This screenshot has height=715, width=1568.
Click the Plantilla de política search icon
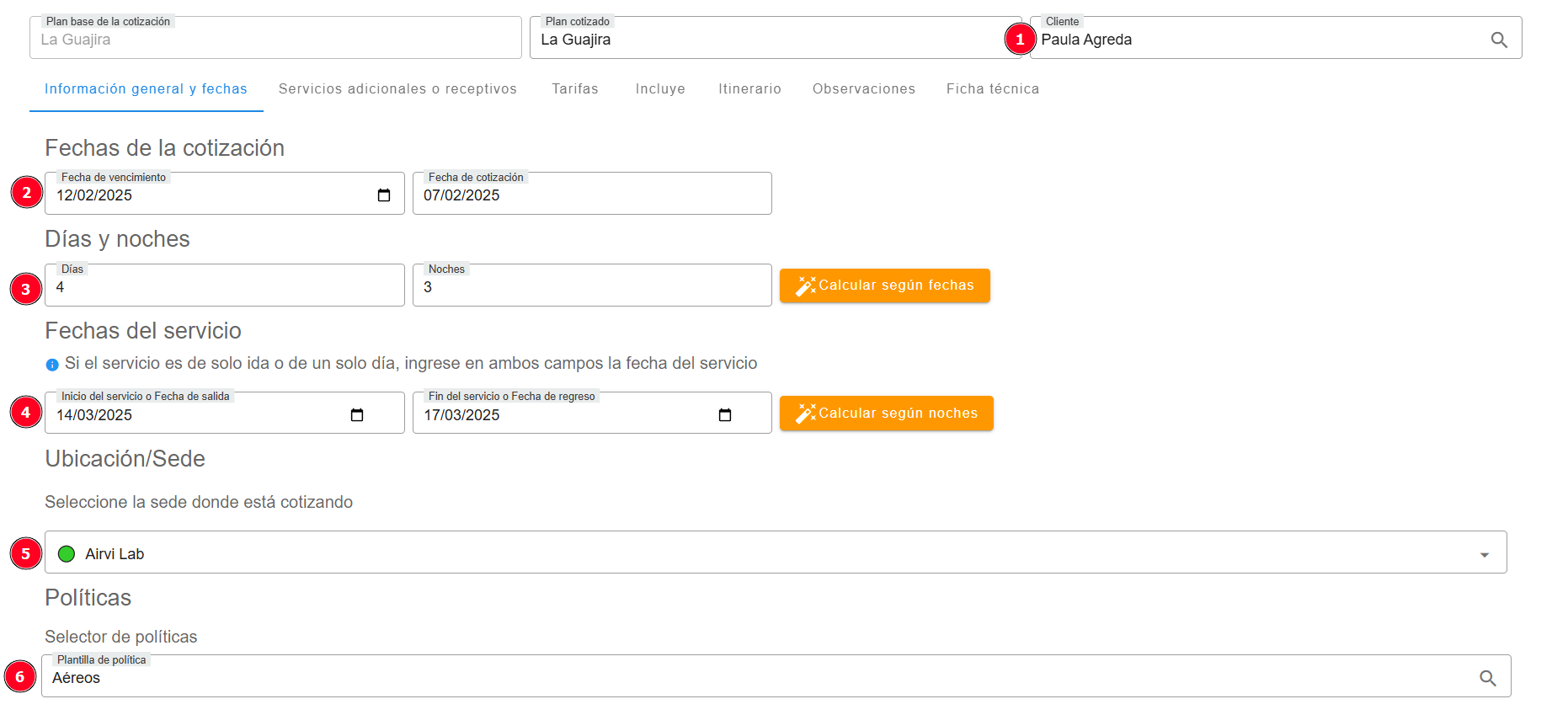coord(1487,678)
